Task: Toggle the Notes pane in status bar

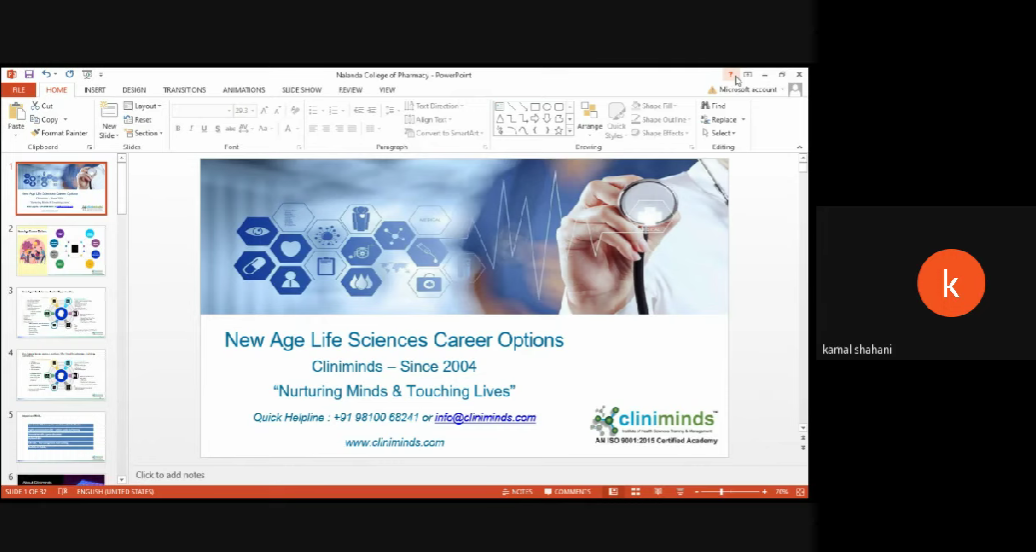Action: [518, 492]
